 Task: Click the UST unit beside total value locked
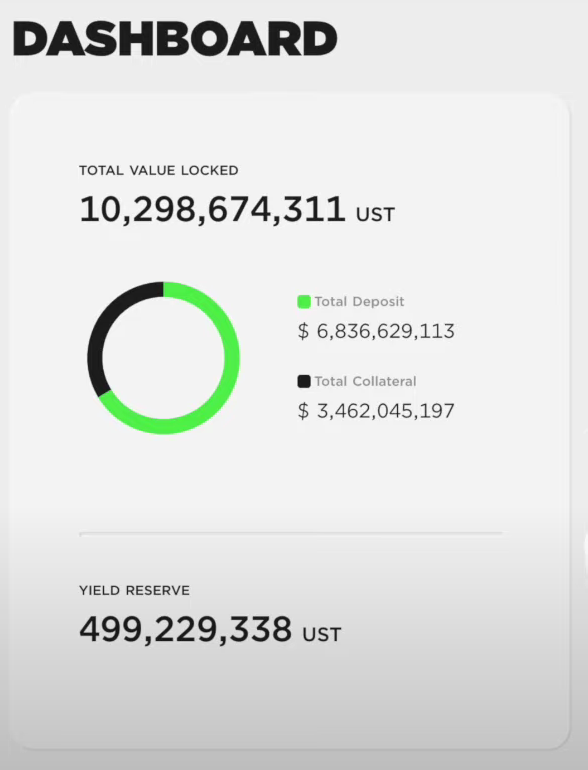(x=375, y=215)
